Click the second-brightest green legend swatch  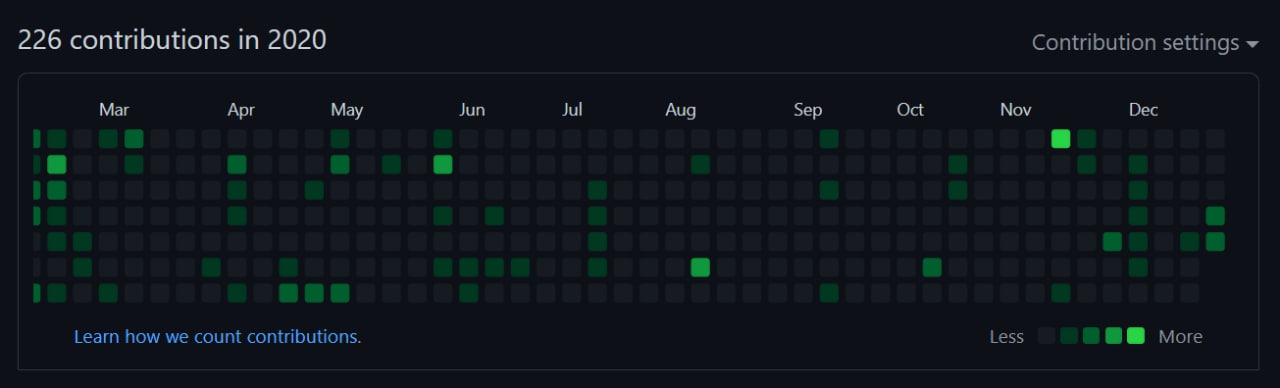click(1114, 336)
